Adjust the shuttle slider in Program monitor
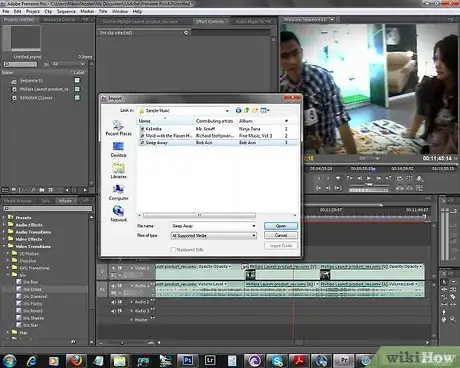The height and width of the screenshot is (368, 460). coord(369,184)
